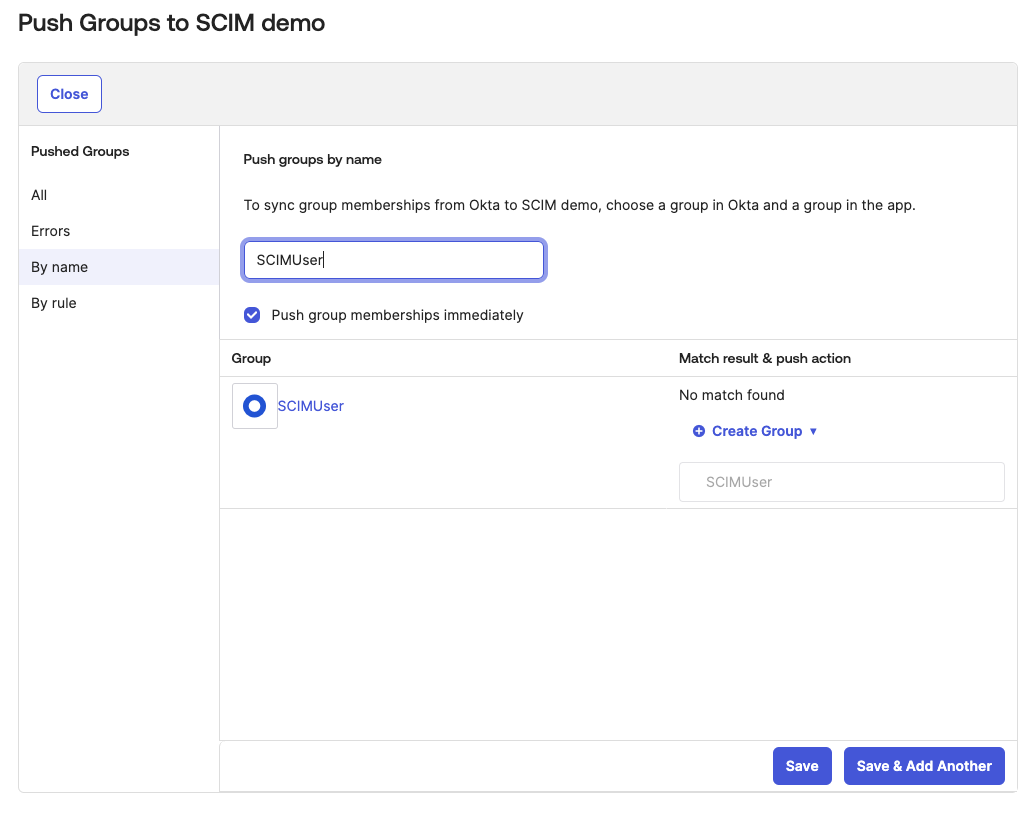Viewport: 1035px width, 813px height.
Task: Click the app group name field below Create Group
Action: (x=841, y=482)
